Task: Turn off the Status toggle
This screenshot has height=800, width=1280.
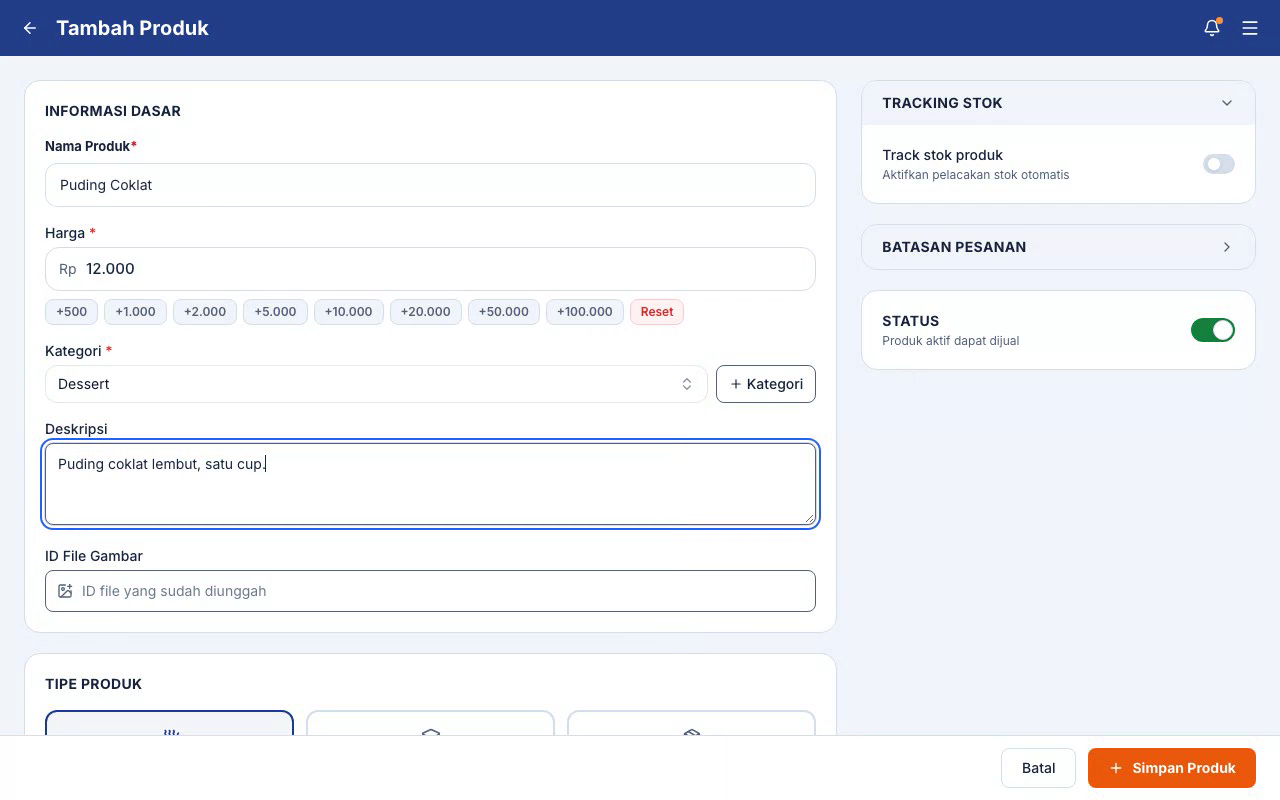Action: (1213, 330)
